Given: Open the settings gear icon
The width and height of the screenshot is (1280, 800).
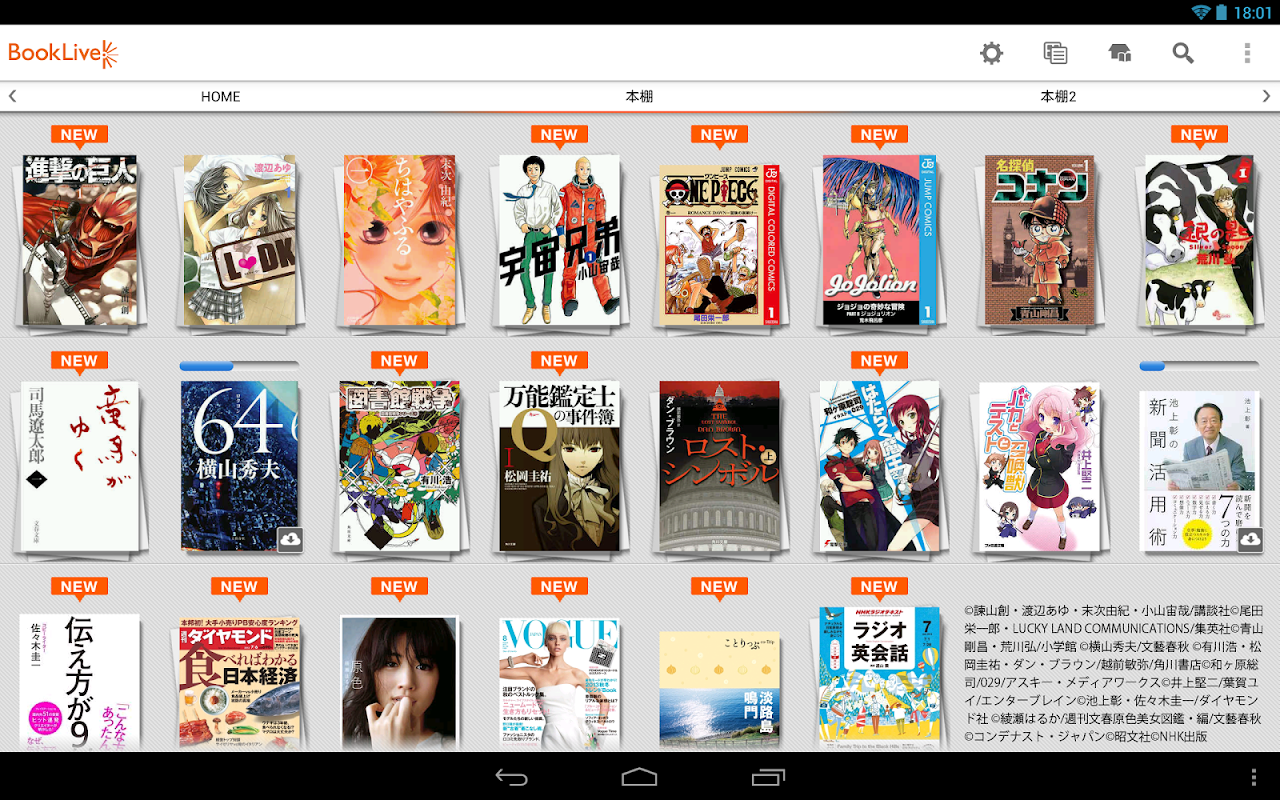Looking at the screenshot, I should click(x=991, y=53).
